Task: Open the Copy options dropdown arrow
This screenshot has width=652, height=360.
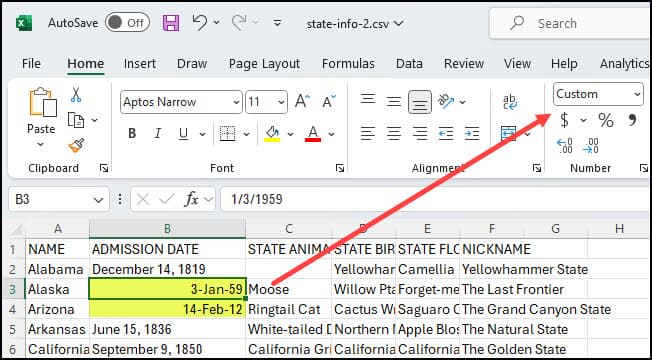Action: 94,120
